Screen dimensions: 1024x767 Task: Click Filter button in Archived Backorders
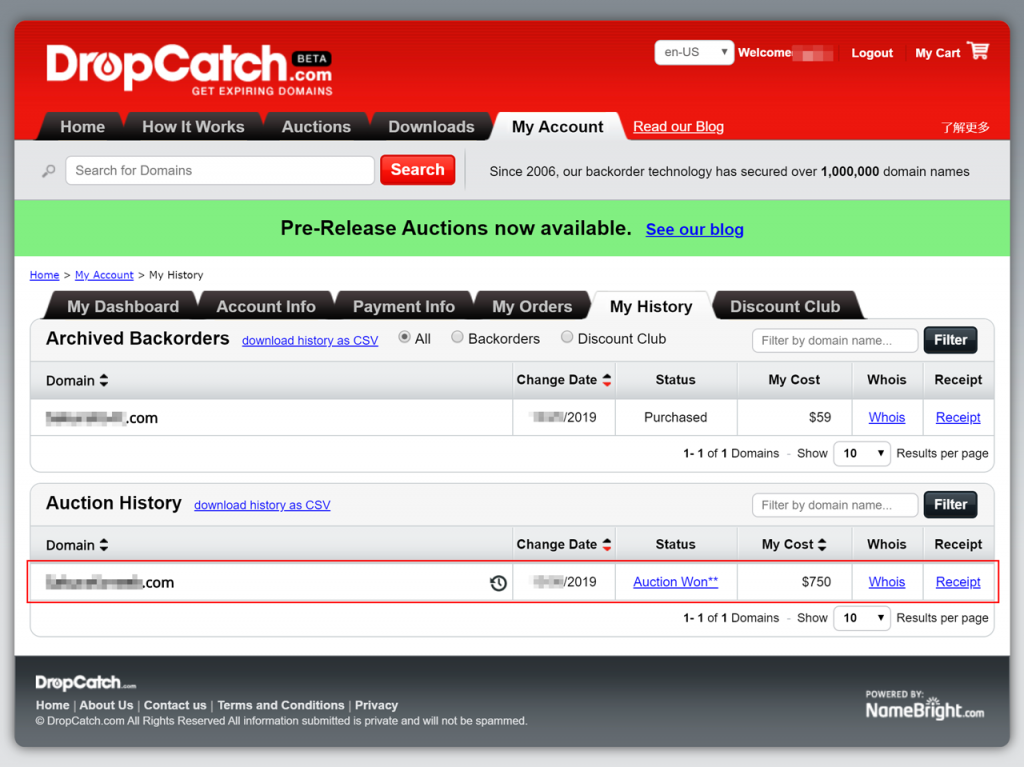[950, 340]
